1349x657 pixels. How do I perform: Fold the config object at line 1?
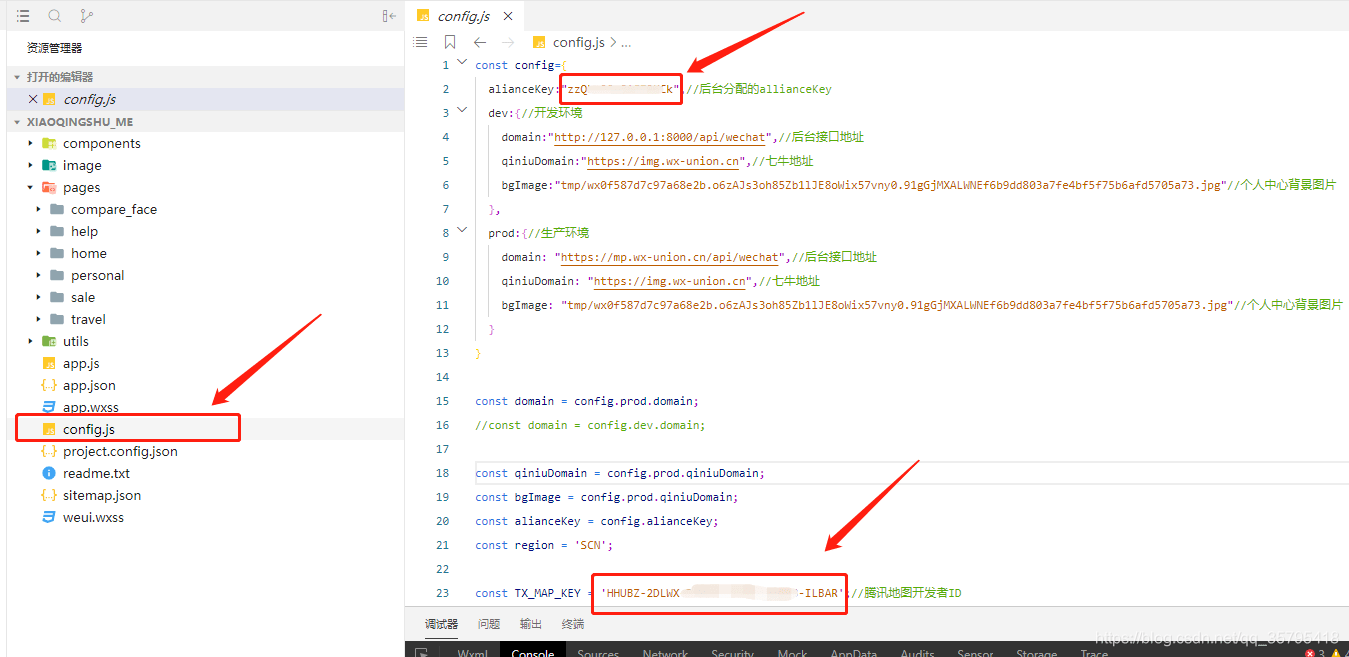click(461, 63)
